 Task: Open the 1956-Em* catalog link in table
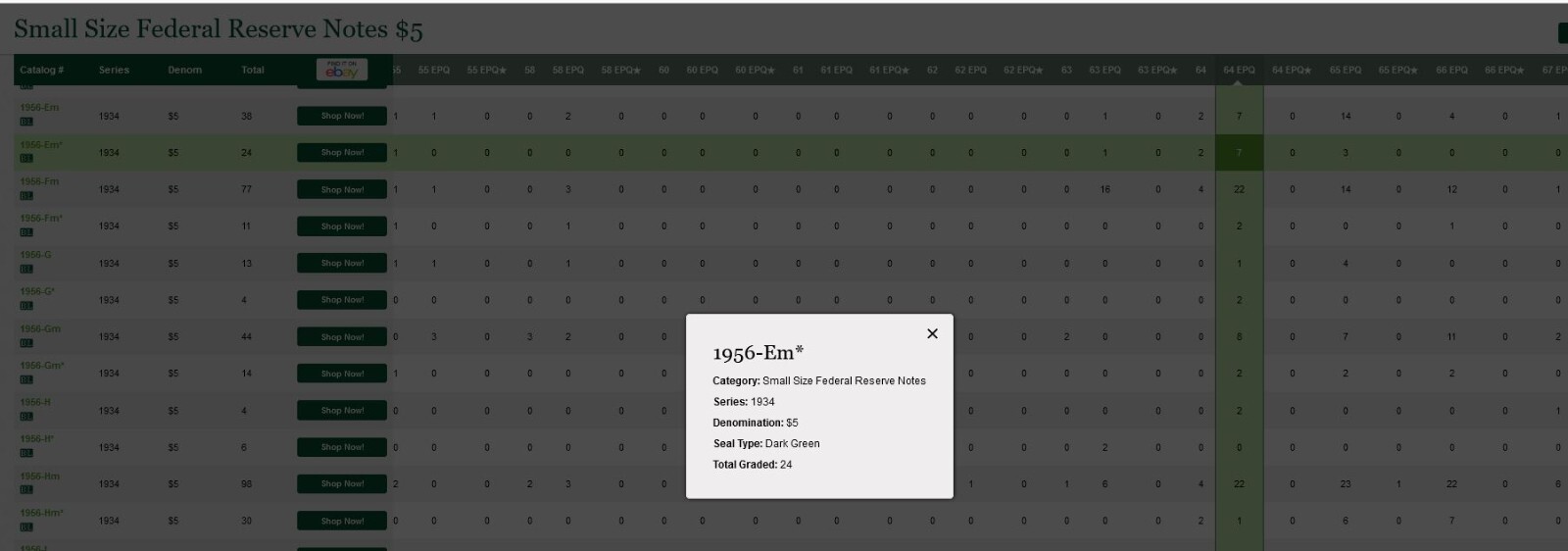41,145
